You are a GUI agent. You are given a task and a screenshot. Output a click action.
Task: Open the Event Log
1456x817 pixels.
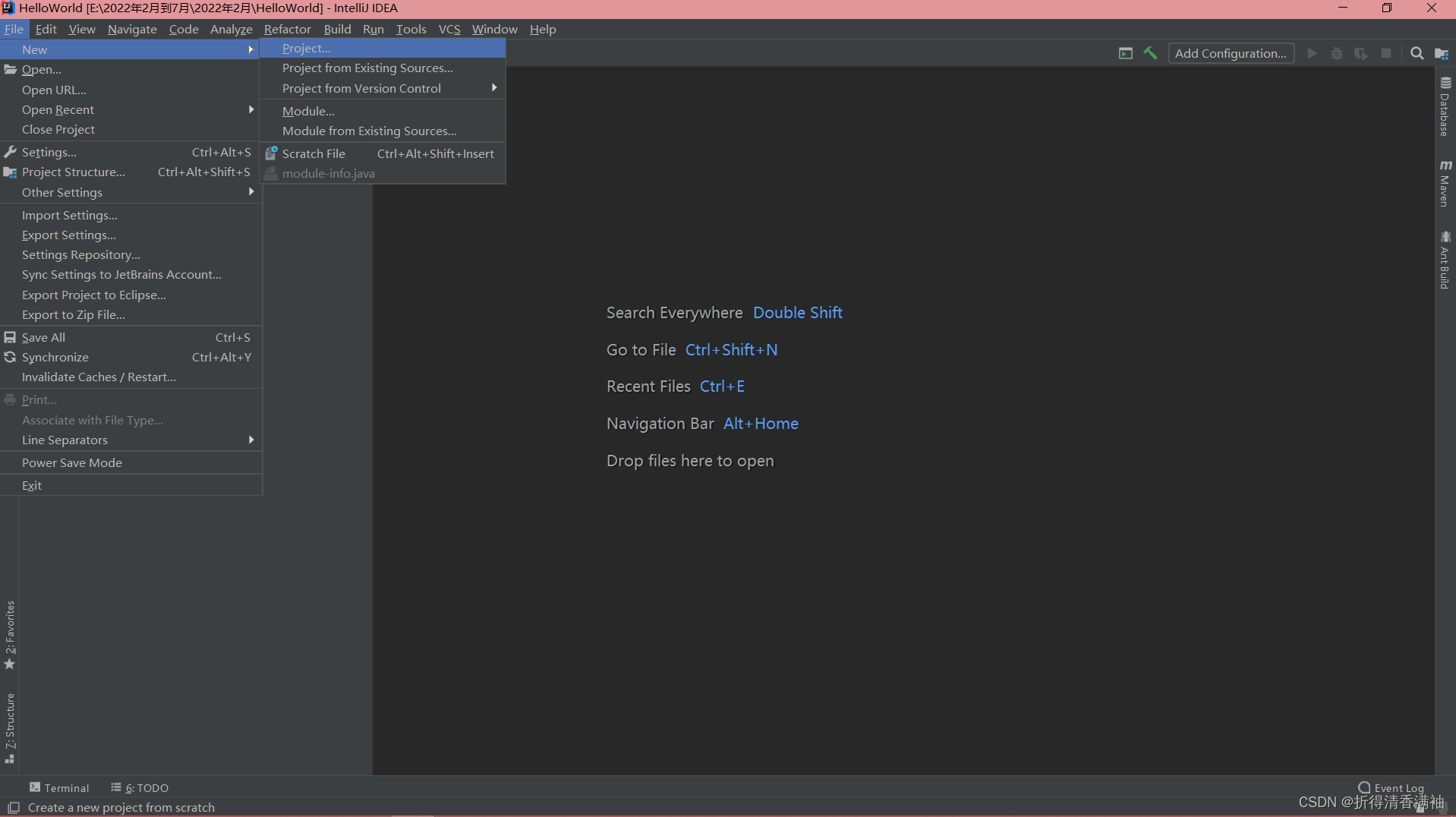tap(1391, 787)
